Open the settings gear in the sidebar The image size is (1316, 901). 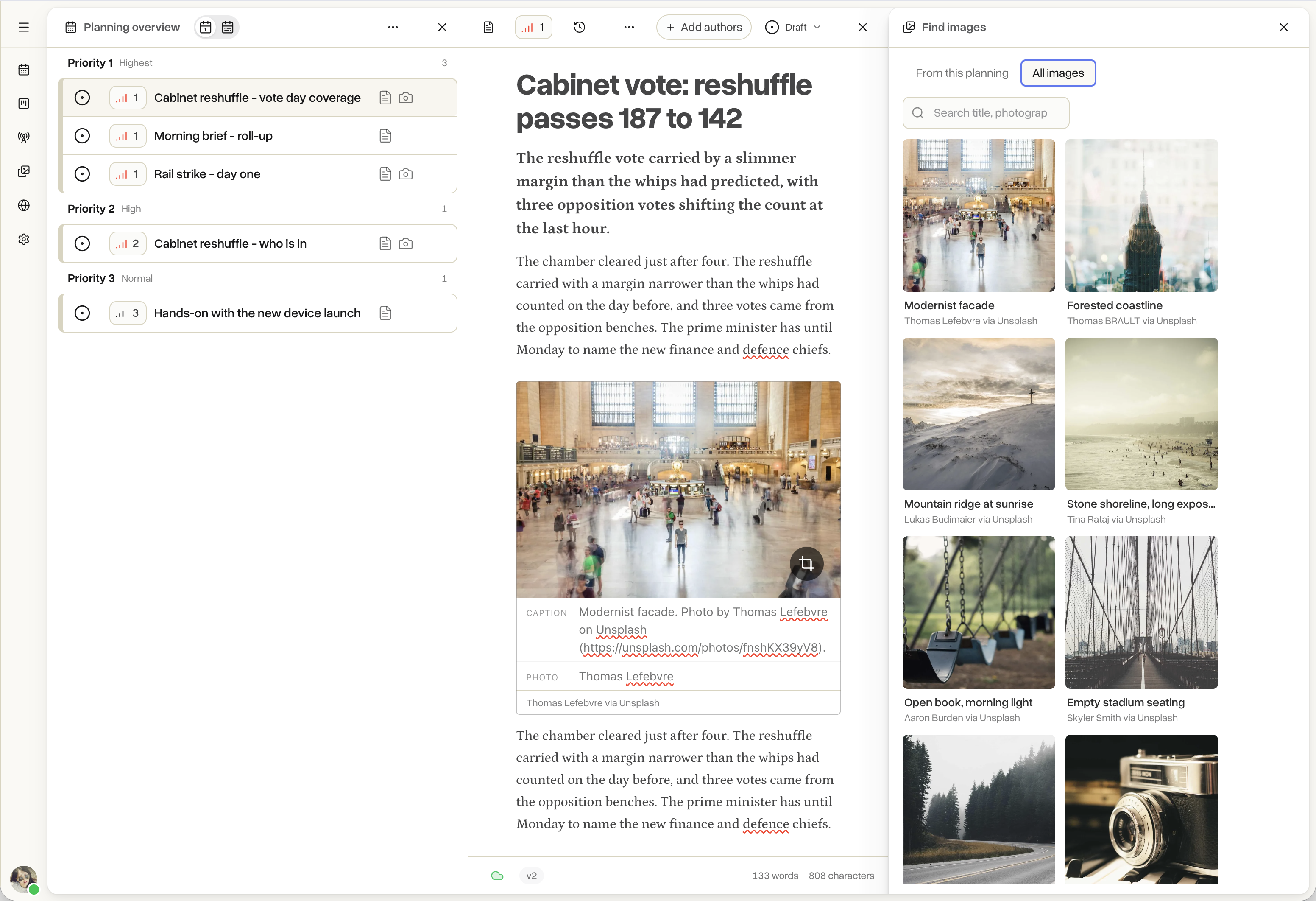[x=24, y=239]
